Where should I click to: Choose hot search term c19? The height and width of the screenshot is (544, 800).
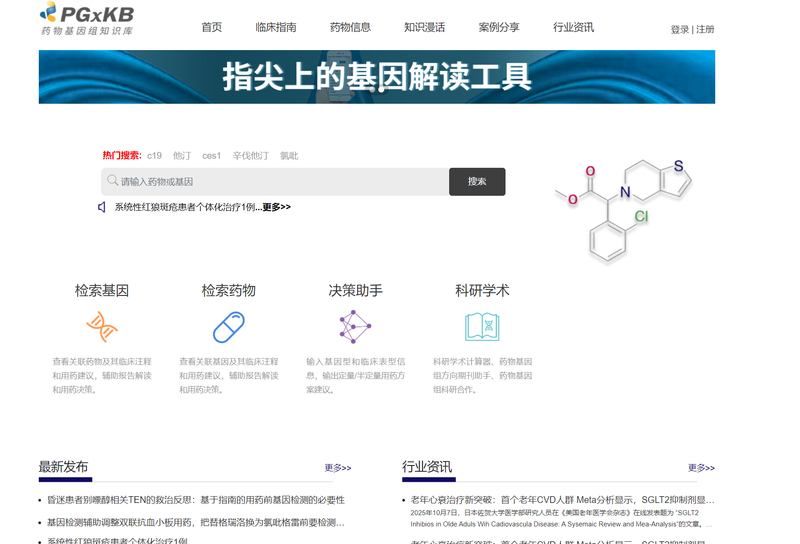click(154, 156)
